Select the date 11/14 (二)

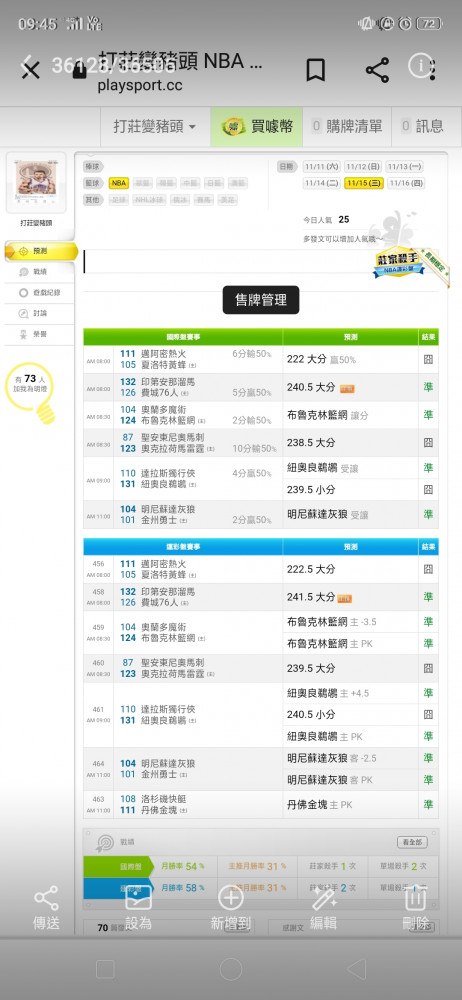pos(322,183)
